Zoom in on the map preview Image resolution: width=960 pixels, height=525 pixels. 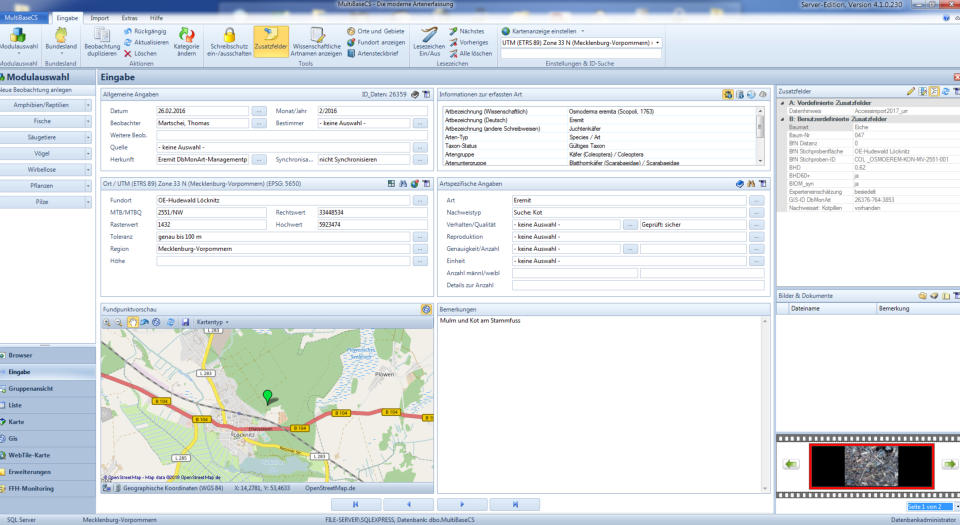(x=108, y=322)
